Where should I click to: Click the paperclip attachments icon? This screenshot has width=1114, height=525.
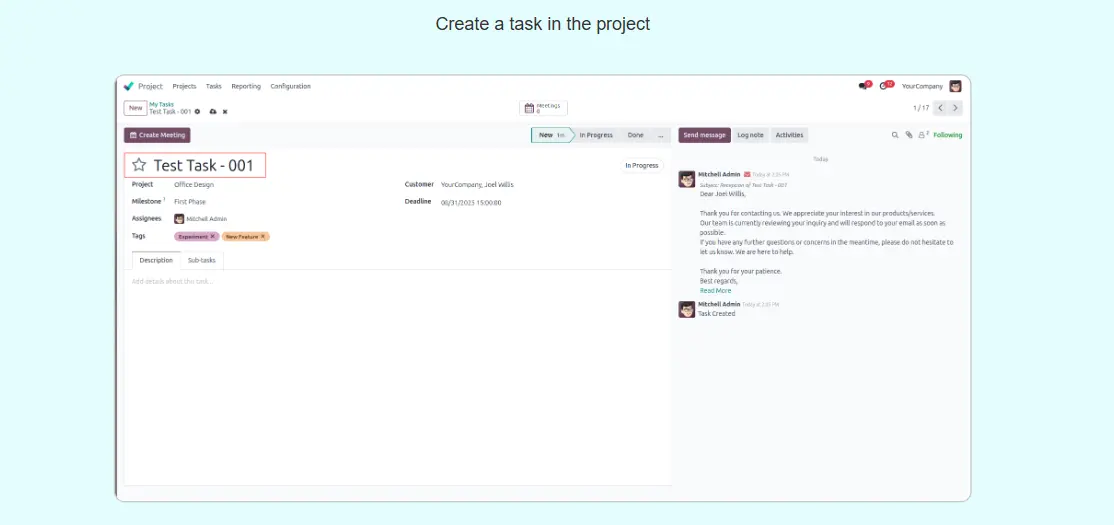point(909,135)
